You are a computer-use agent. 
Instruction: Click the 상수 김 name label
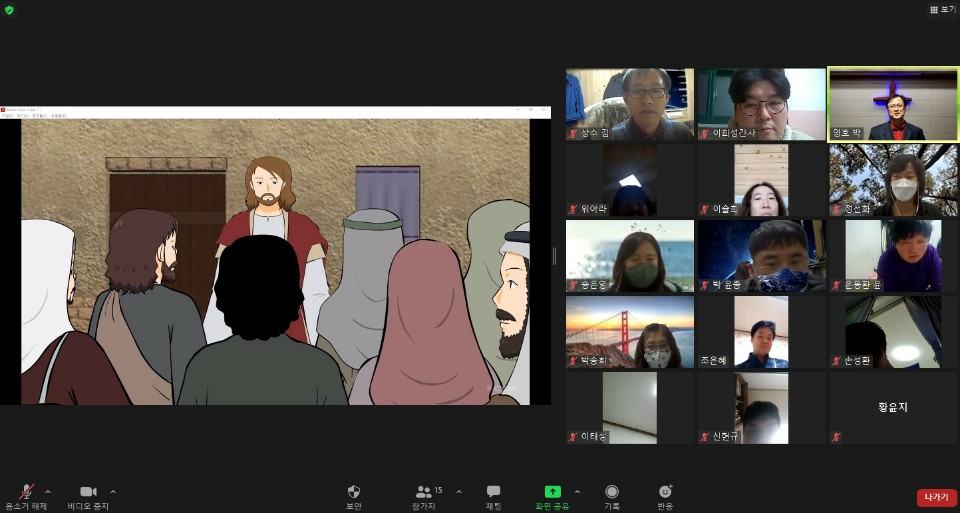(x=594, y=133)
